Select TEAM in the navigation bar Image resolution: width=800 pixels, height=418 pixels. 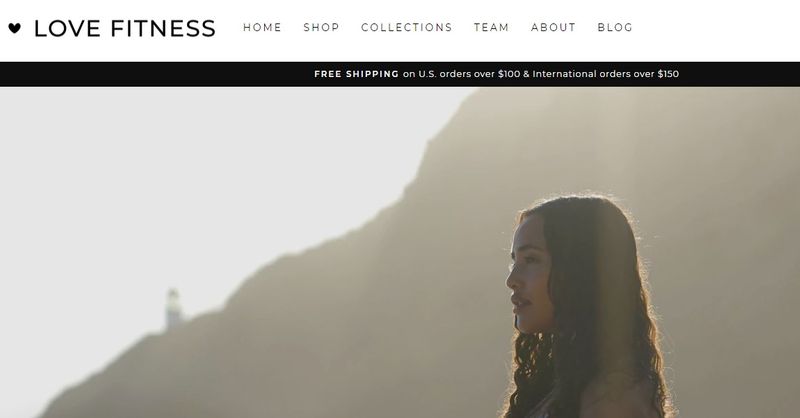[491, 28]
